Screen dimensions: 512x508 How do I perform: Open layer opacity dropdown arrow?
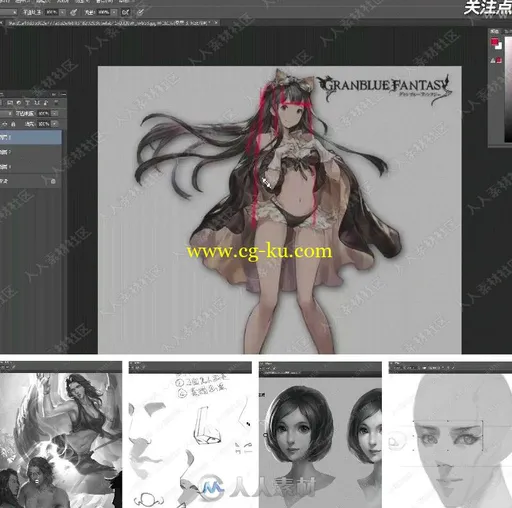(x=54, y=113)
